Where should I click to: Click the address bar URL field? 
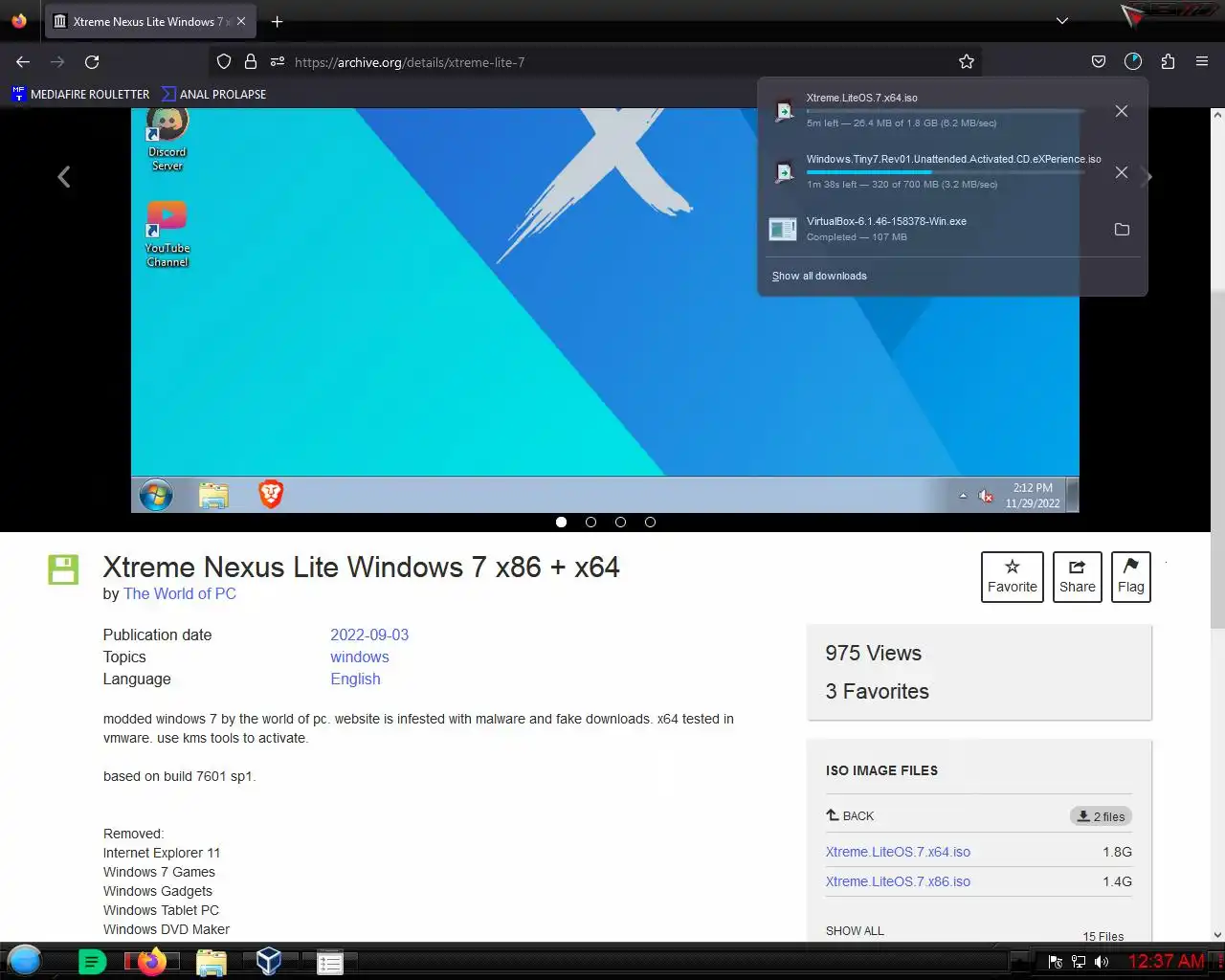point(612,62)
